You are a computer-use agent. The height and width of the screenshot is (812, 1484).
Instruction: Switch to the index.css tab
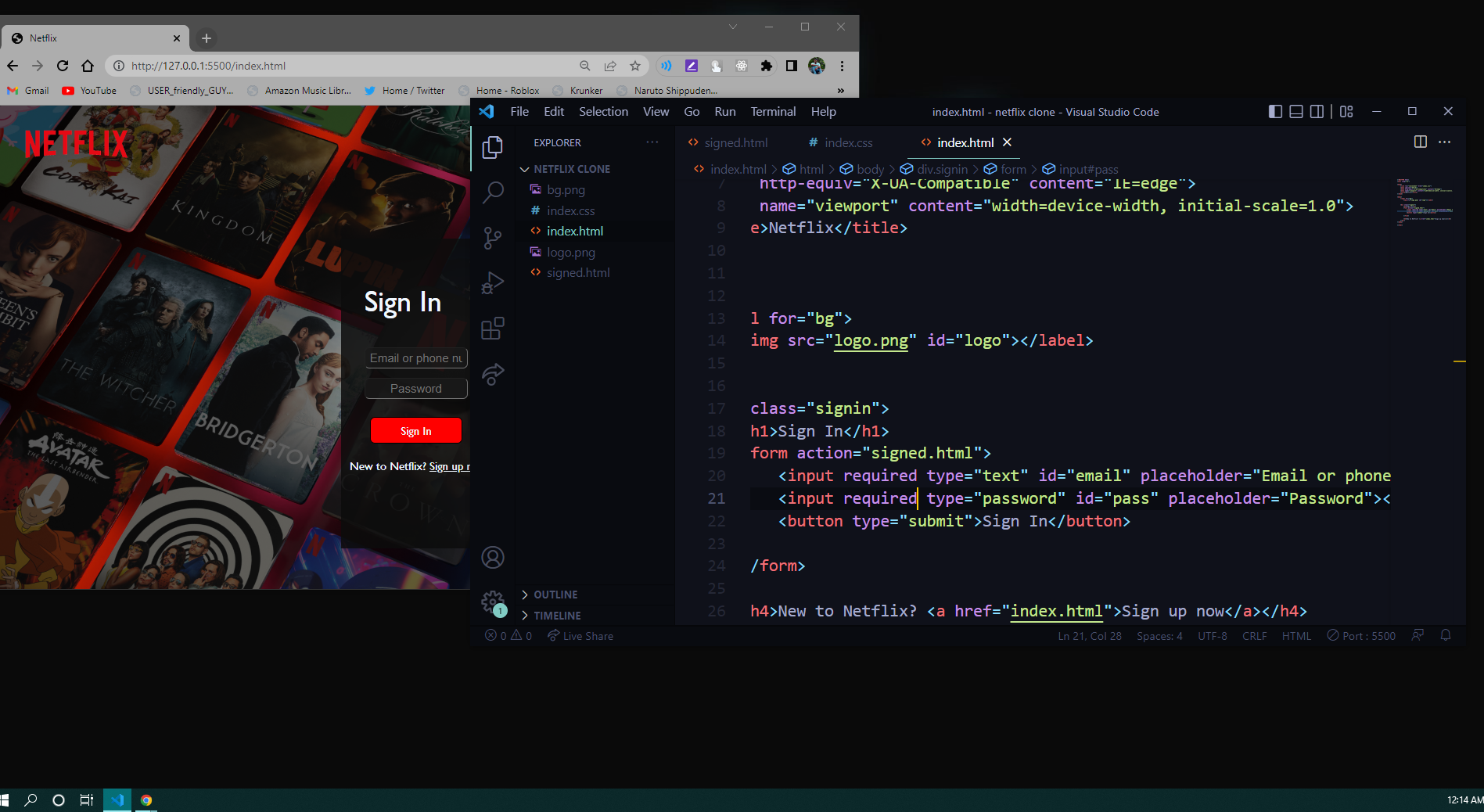coord(848,142)
